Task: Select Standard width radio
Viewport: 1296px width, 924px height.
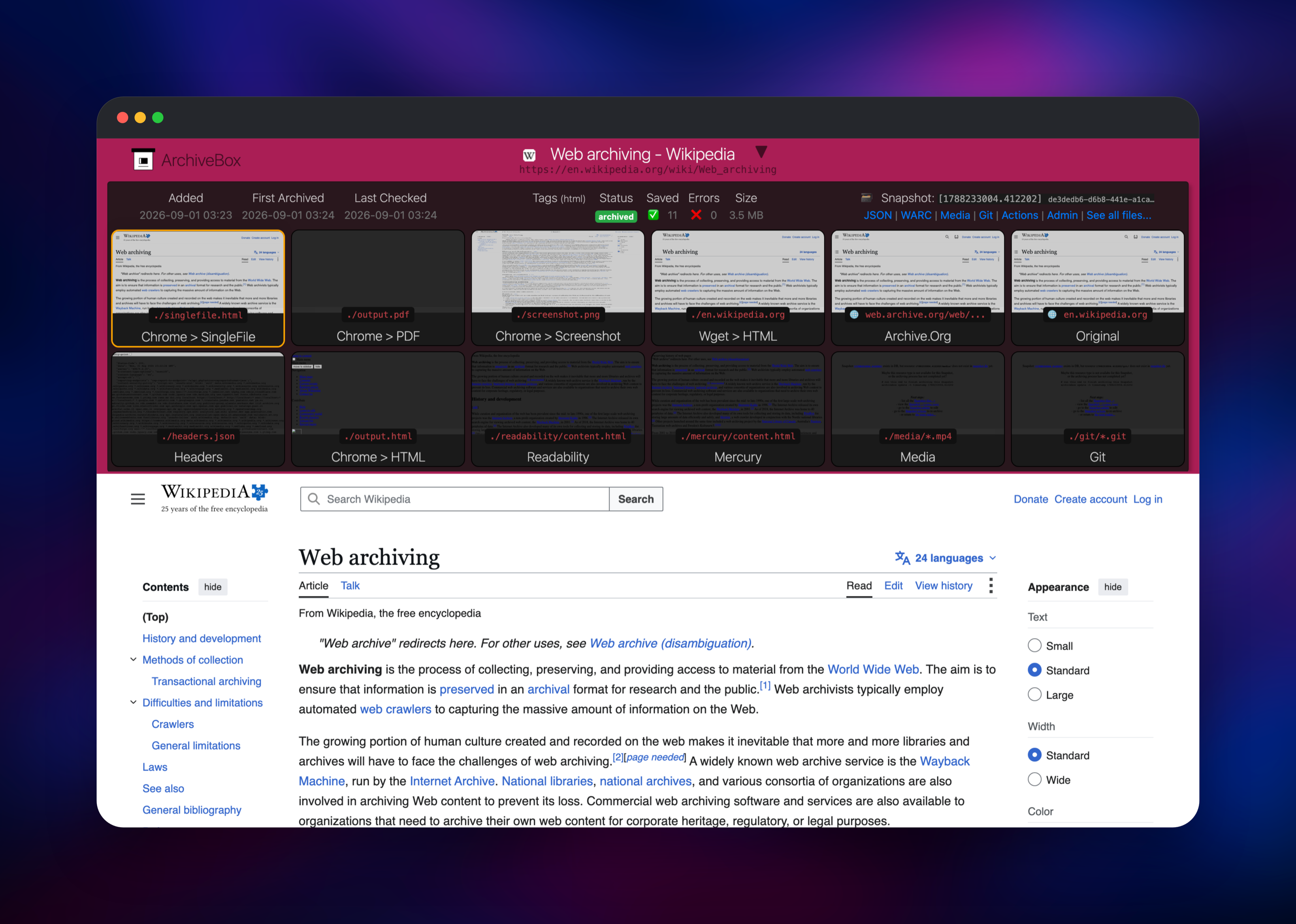Action: [1034, 754]
